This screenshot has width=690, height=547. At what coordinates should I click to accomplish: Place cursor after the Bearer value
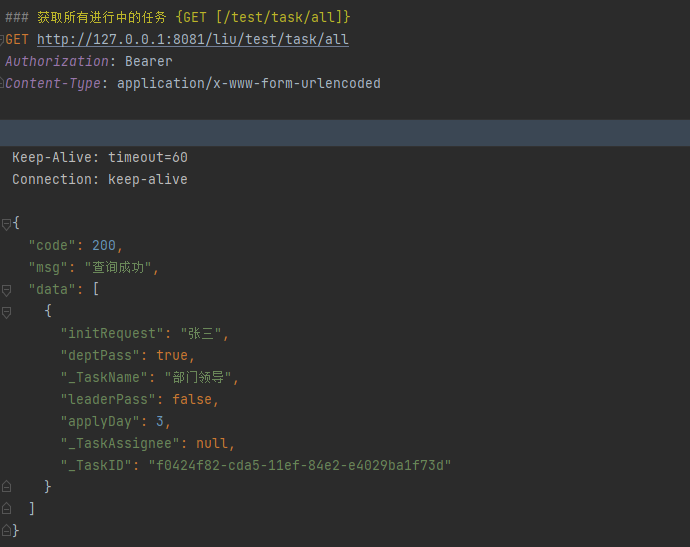(x=173, y=62)
